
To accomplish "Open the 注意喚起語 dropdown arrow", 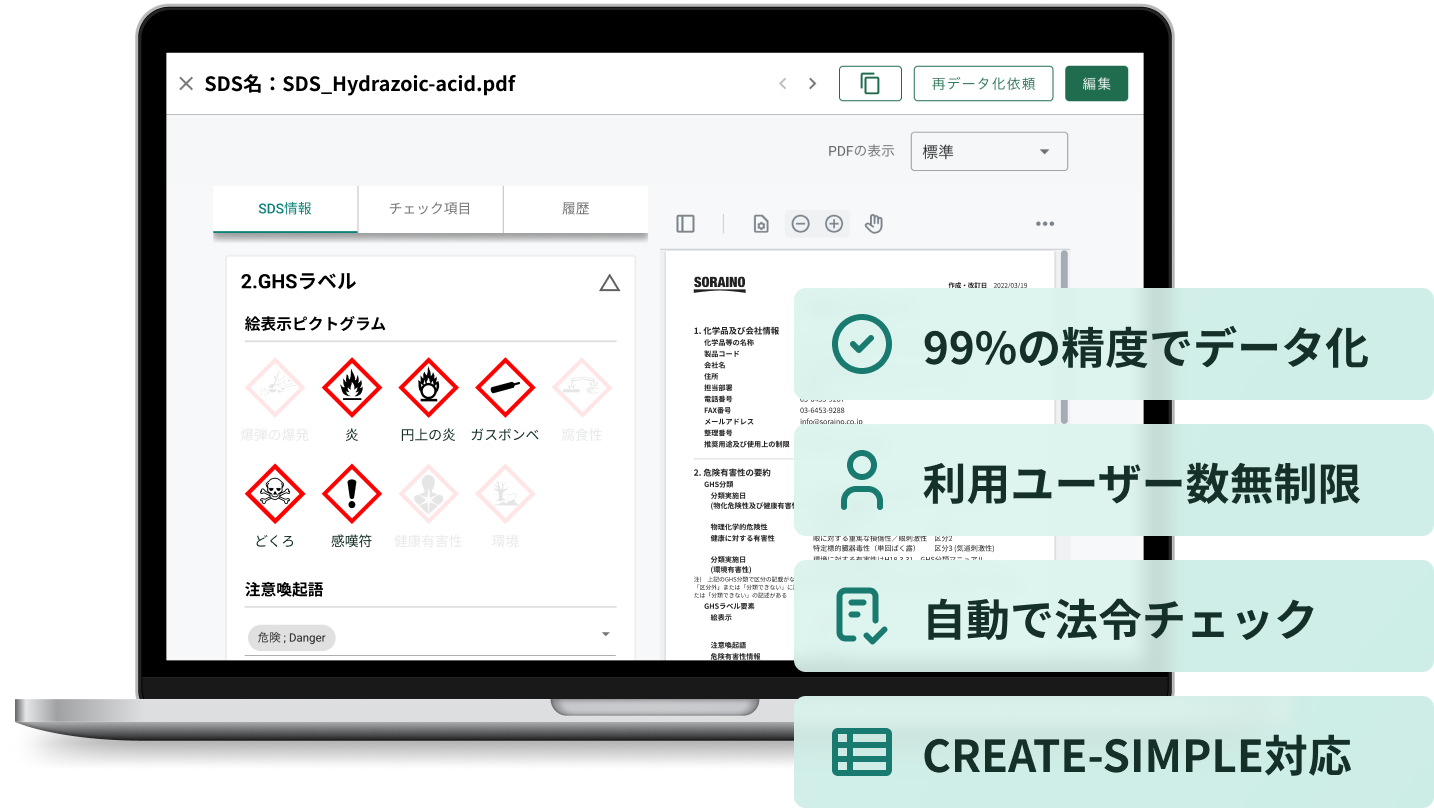I will [x=605, y=634].
